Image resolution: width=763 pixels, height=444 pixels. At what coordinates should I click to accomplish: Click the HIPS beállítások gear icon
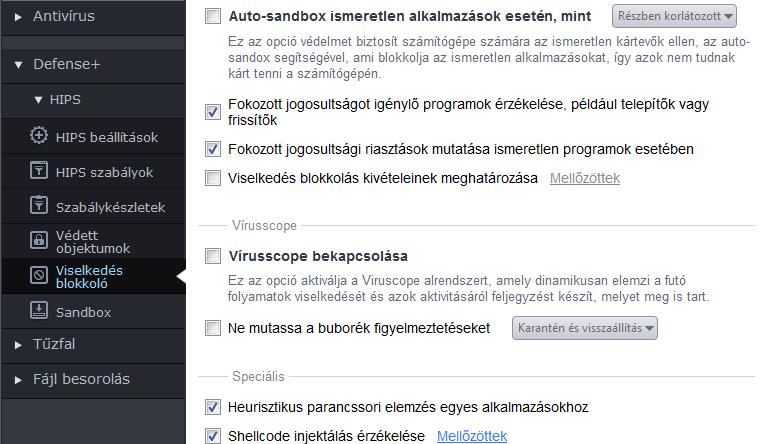39,135
